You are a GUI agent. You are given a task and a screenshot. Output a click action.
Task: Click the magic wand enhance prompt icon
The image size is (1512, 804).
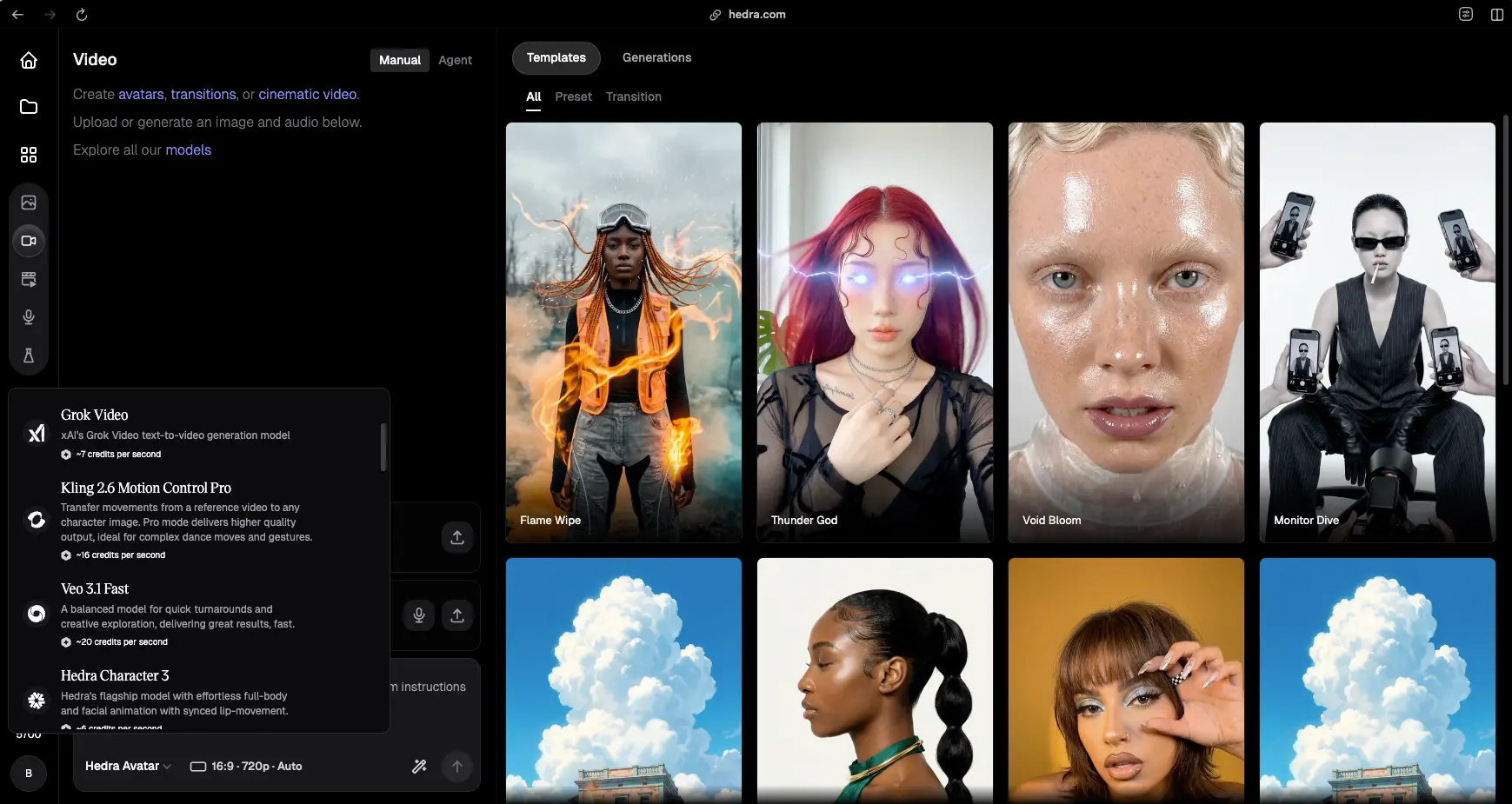click(x=419, y=766)
